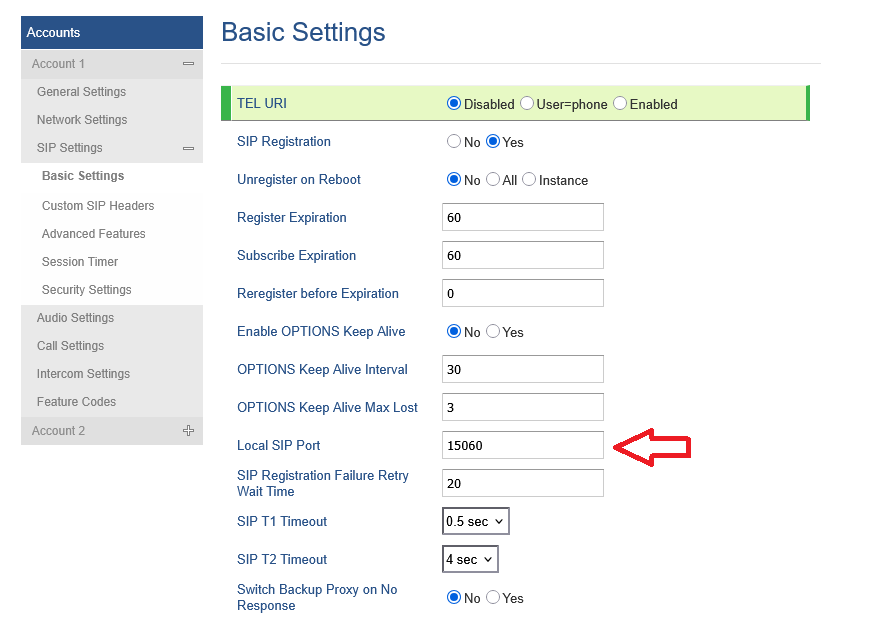Navigate to Advanced Features

93,234
